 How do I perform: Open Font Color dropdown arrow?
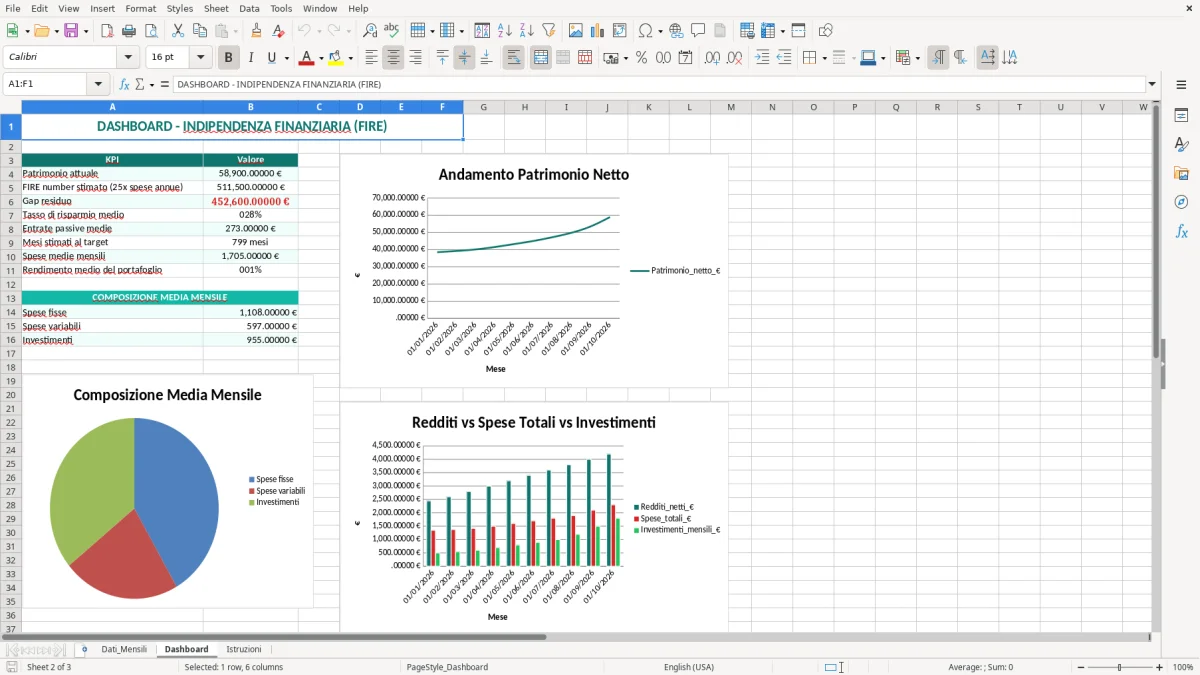[x=321, y=58]
